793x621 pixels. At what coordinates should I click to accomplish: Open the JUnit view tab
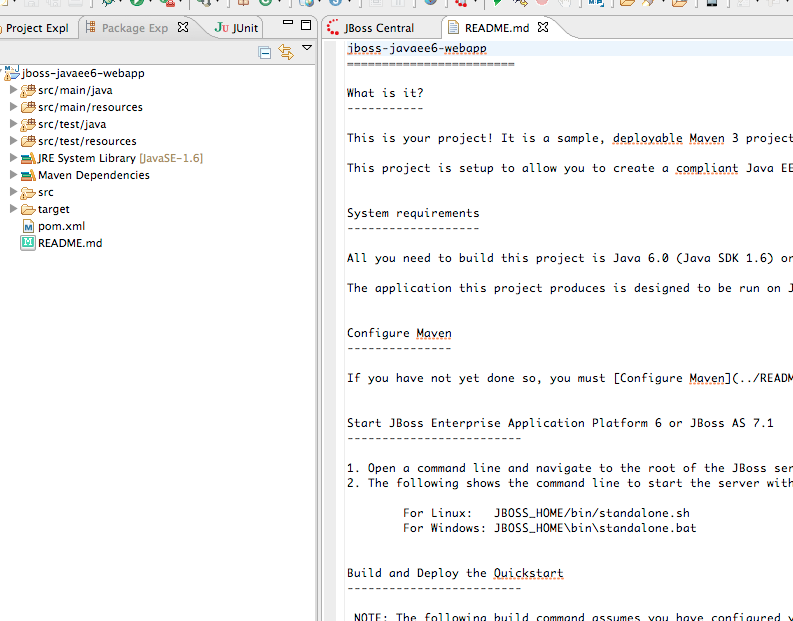pyautogui.click(x=236, y=28)
